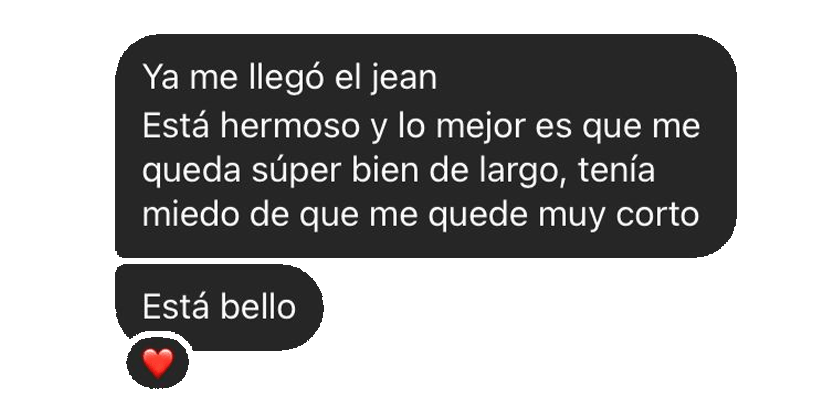Click the word 'quede' in last line
Viewport: 828px width, 409px height.
coord(477,215)
